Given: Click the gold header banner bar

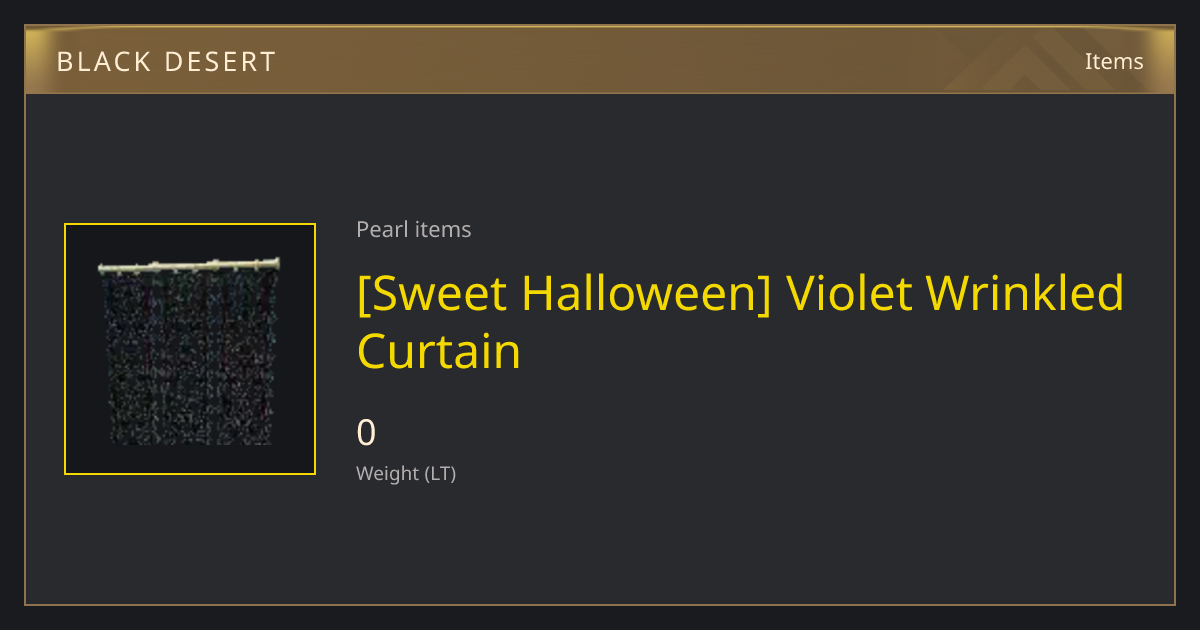Looking at the screenshot, I should [600, 60].
